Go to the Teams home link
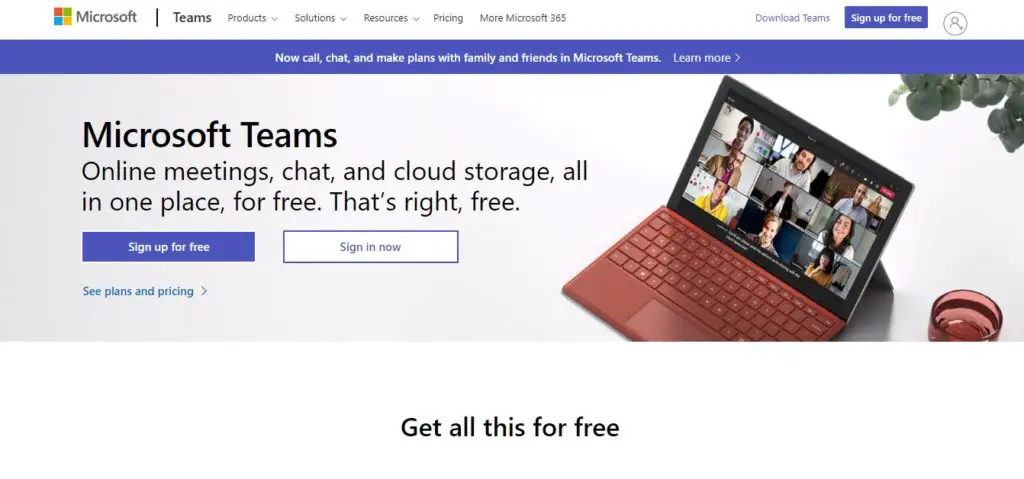This screenshot has width=1024, height=479. (x=192, y=18)
